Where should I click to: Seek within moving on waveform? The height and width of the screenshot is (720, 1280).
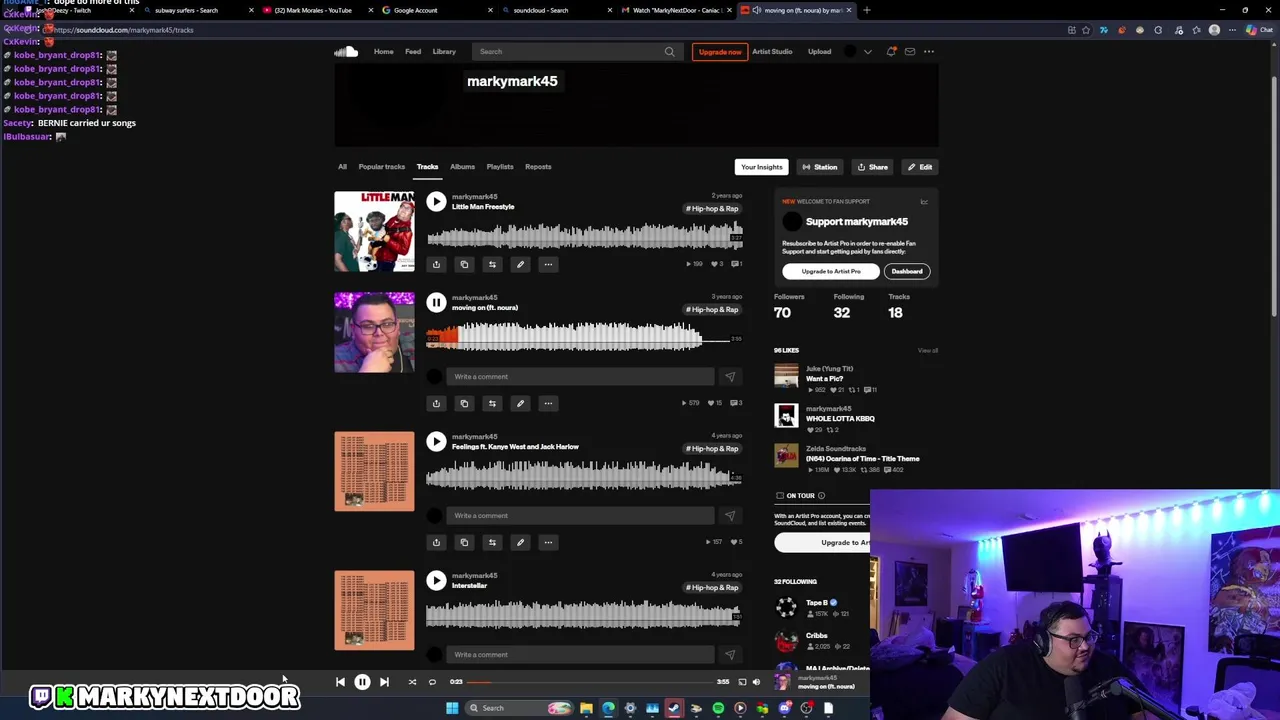tap(584, 337)
